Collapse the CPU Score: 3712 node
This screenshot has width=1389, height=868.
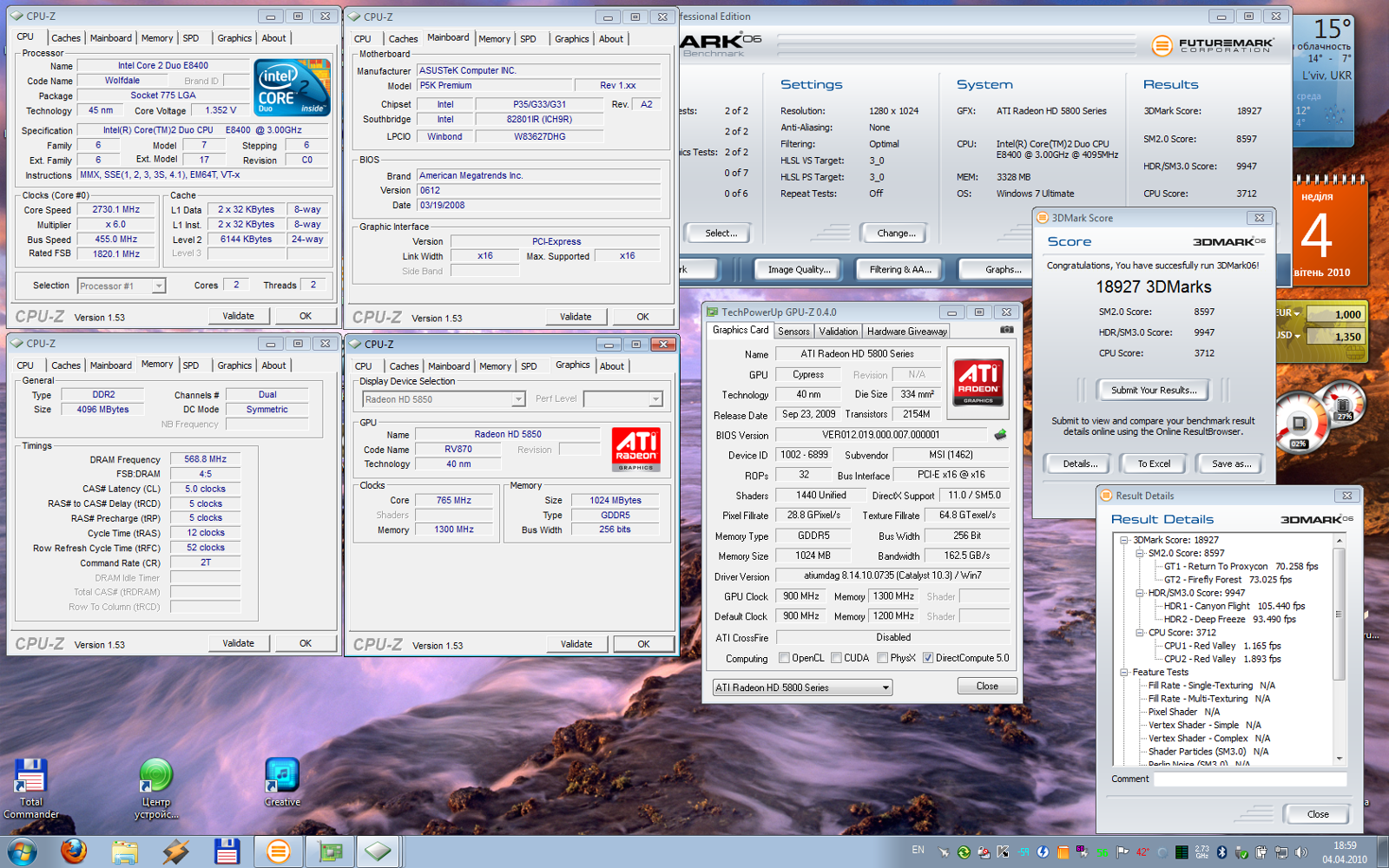[x=1140, y=633]
